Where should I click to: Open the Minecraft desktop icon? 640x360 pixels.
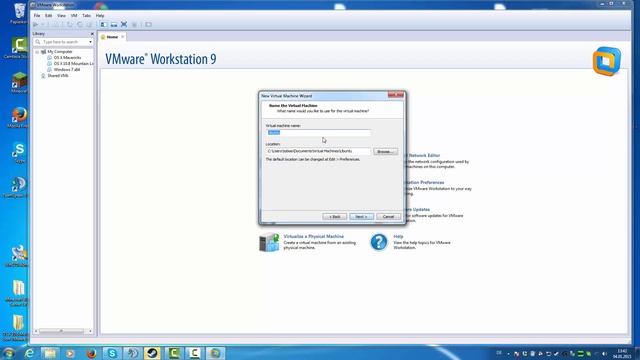coord(19,83)
